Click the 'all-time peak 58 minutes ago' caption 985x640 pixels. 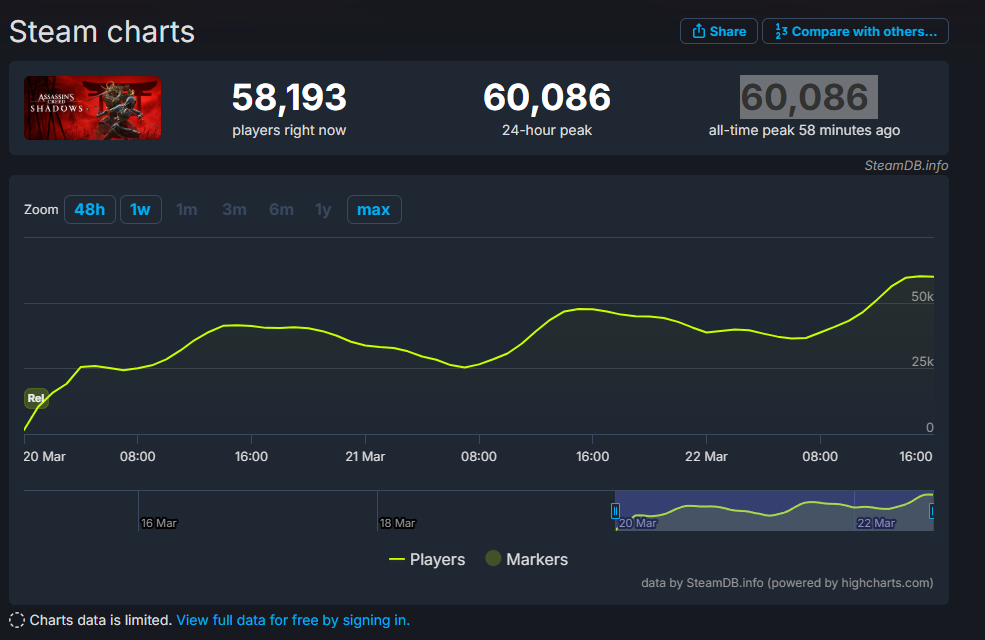(804, 130)
